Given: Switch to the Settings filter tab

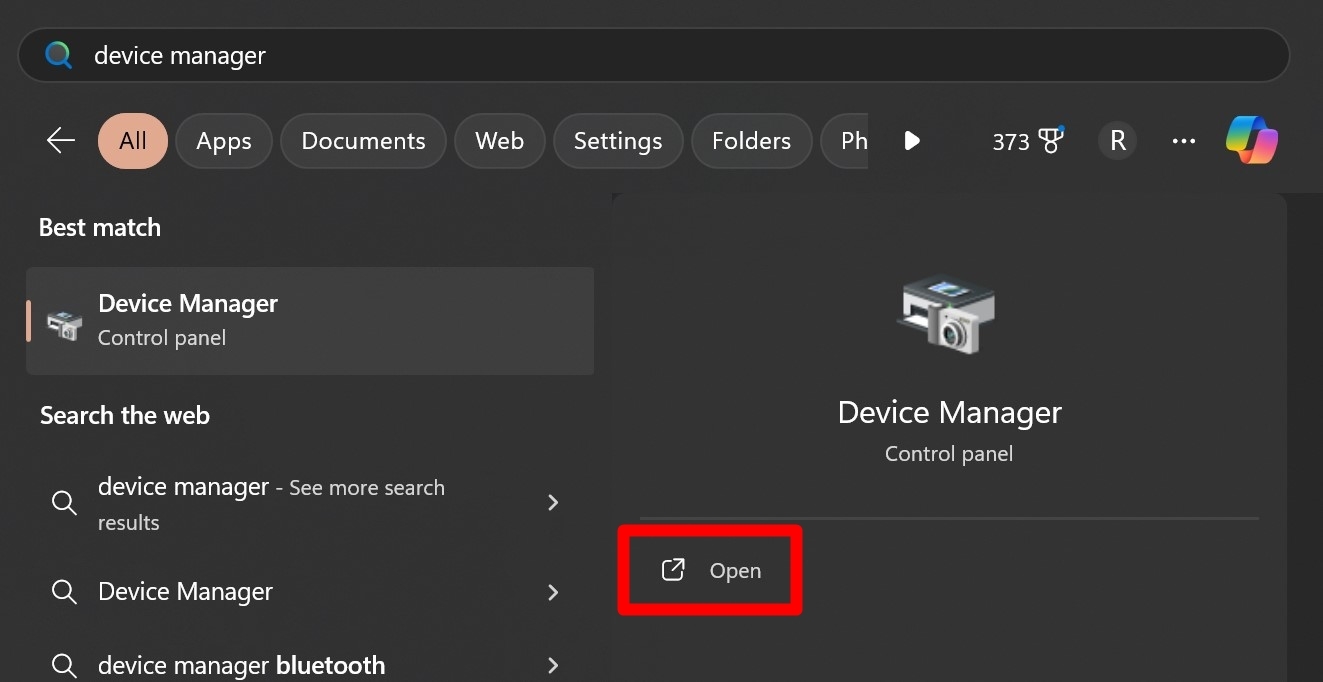Looking at the screenshot, I should point(618,141).
